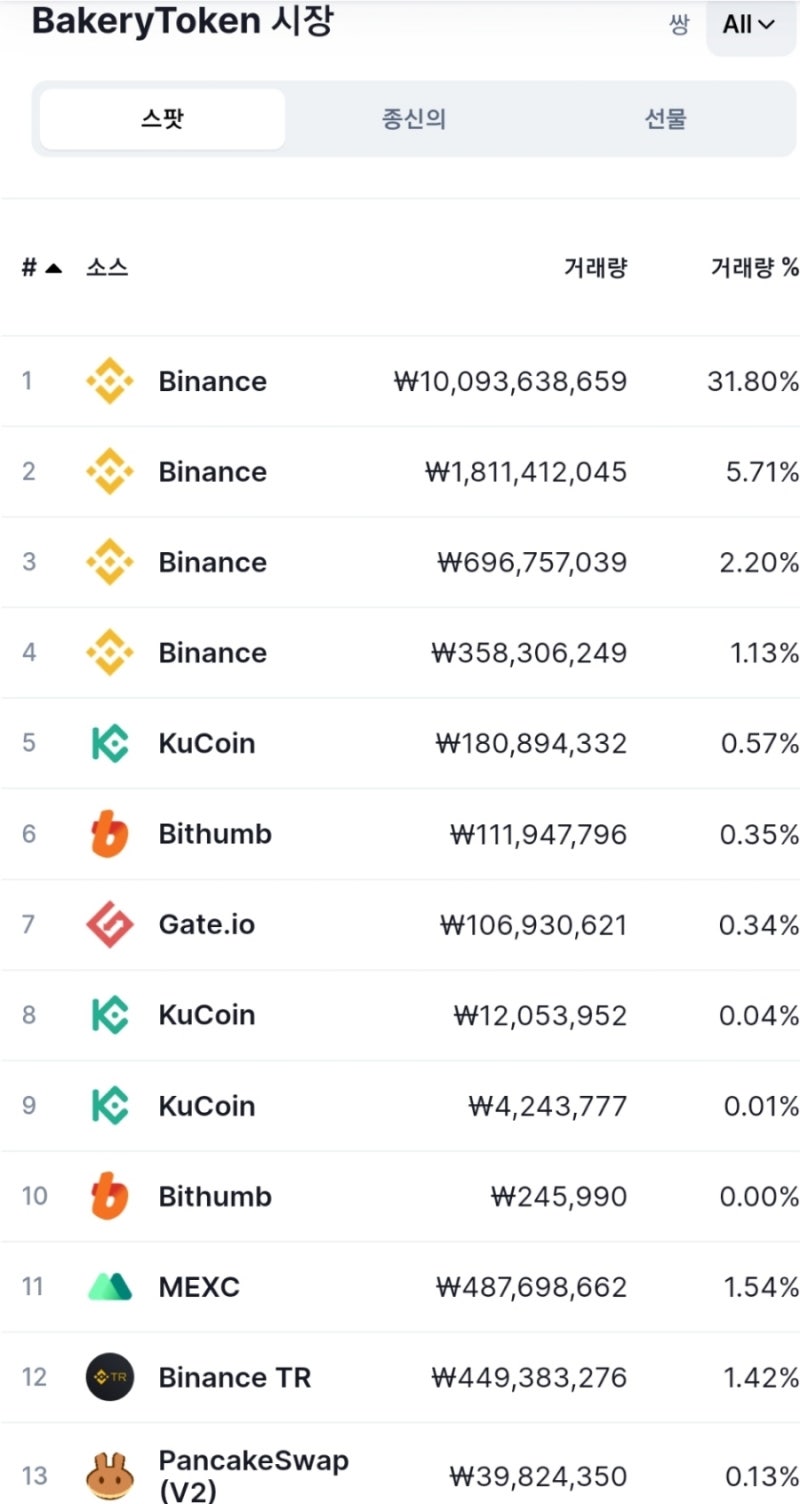Screen dimensions: 800x1504
Task: Click the Bithumb logo in row 10
Action: 109,1196
